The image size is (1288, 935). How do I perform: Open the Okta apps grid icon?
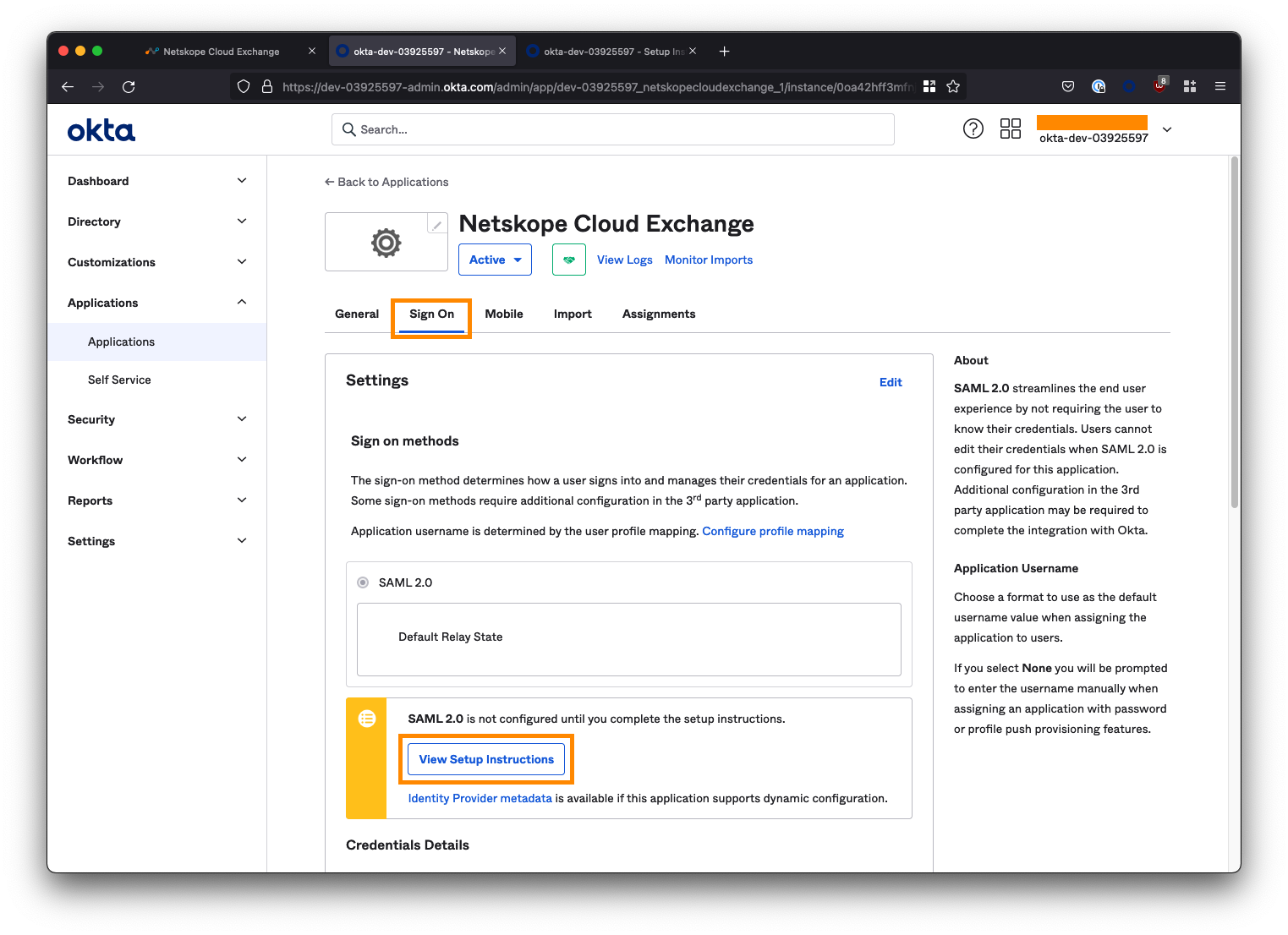tap(1010, 128)
